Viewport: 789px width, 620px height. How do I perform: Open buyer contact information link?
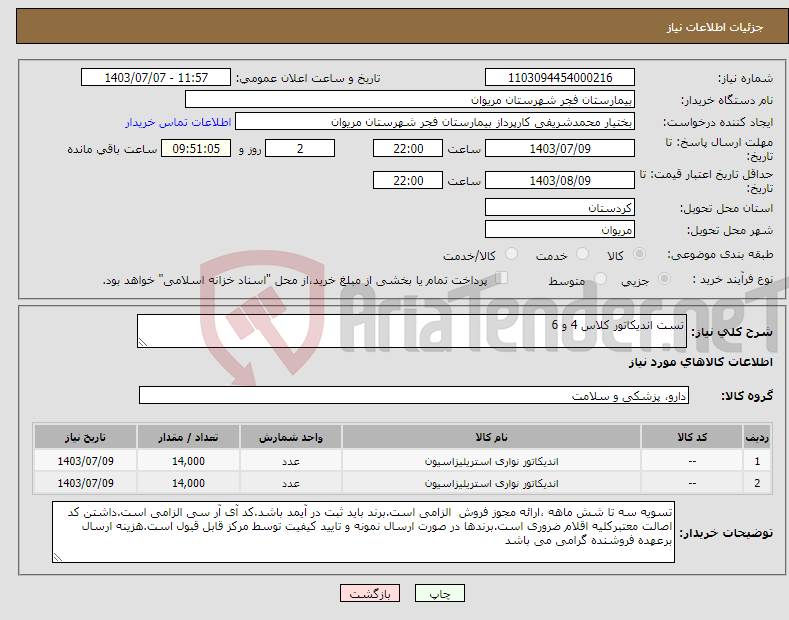pyautogui.click(x=178, y=122)
